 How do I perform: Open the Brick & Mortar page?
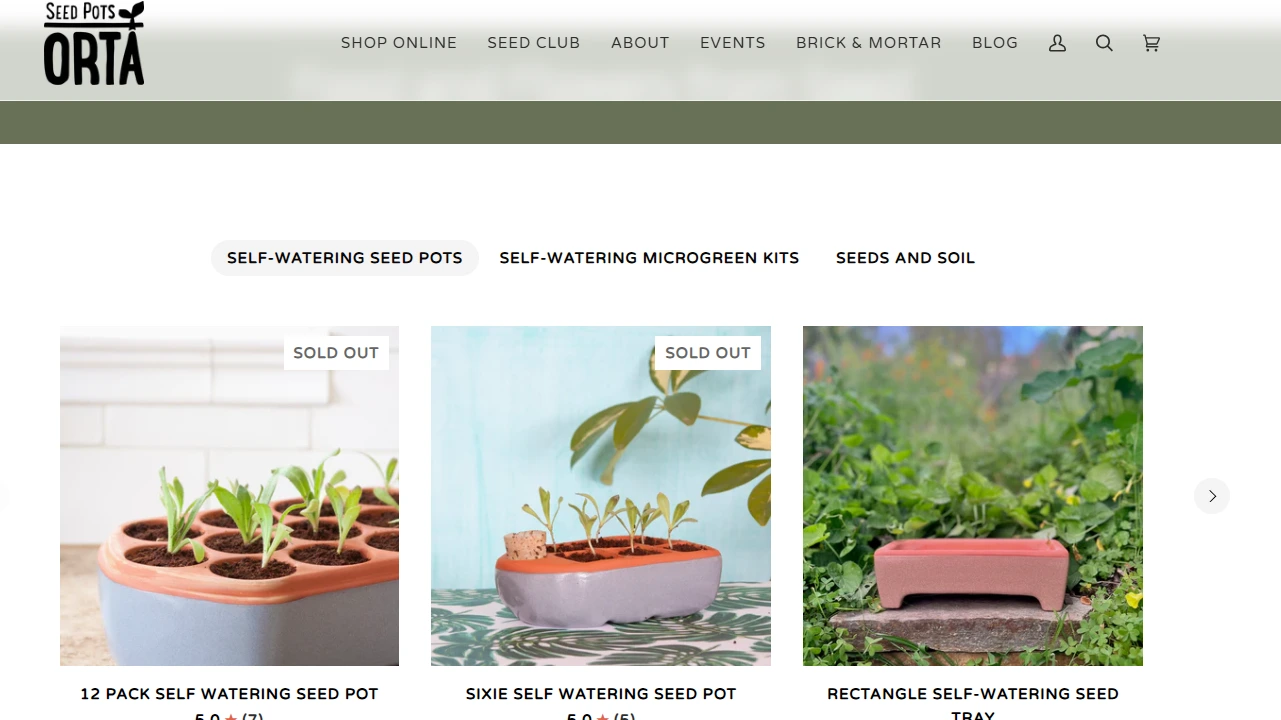[x=869, y=43]
